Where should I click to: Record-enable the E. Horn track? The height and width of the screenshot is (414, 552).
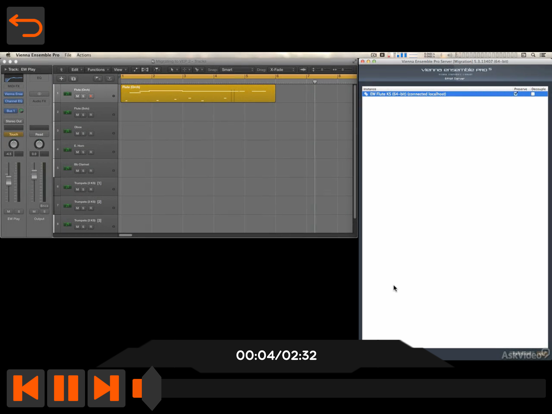point(91,152)
